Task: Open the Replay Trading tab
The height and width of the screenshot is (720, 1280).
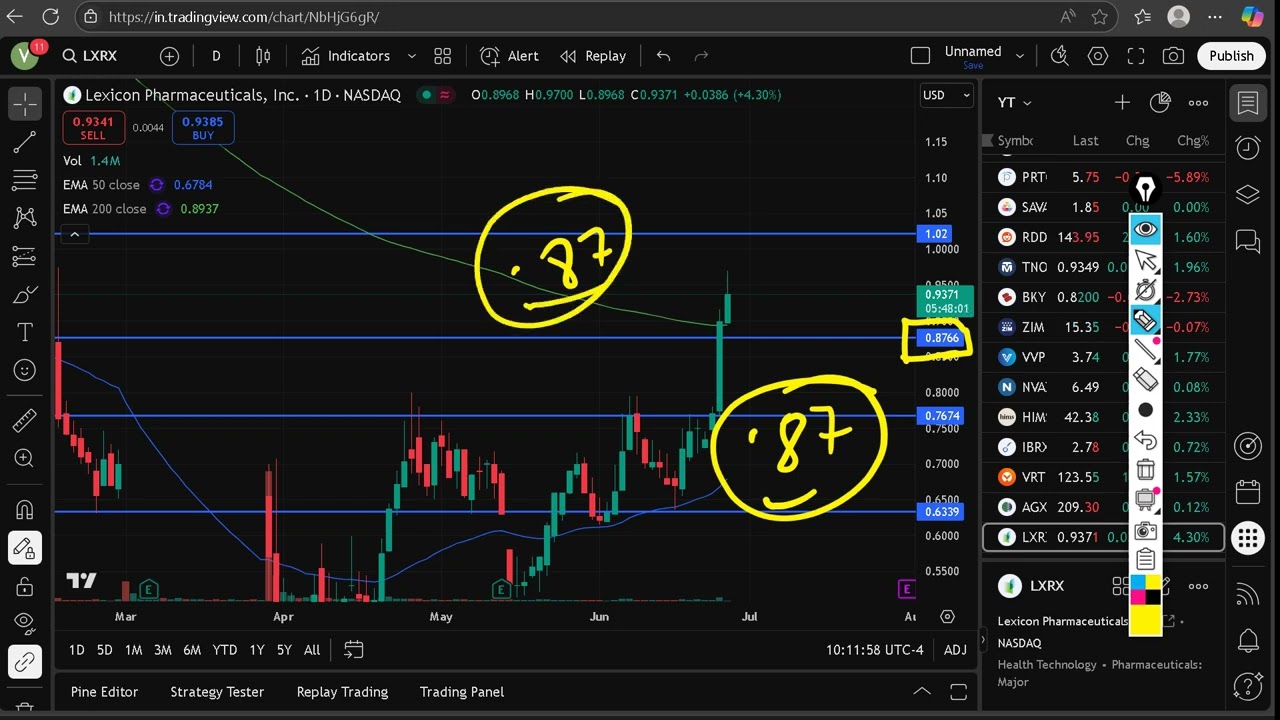Action: point(342,692)
